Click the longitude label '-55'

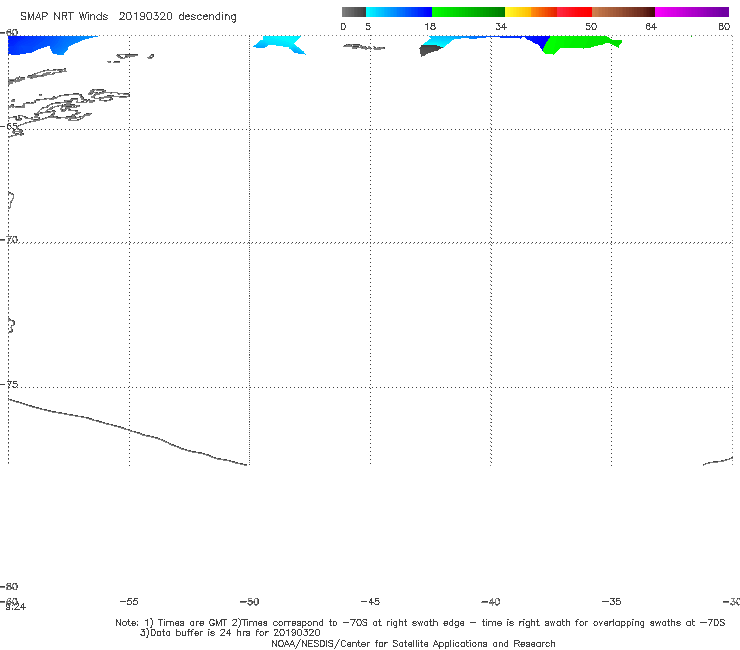coord(129,602)
